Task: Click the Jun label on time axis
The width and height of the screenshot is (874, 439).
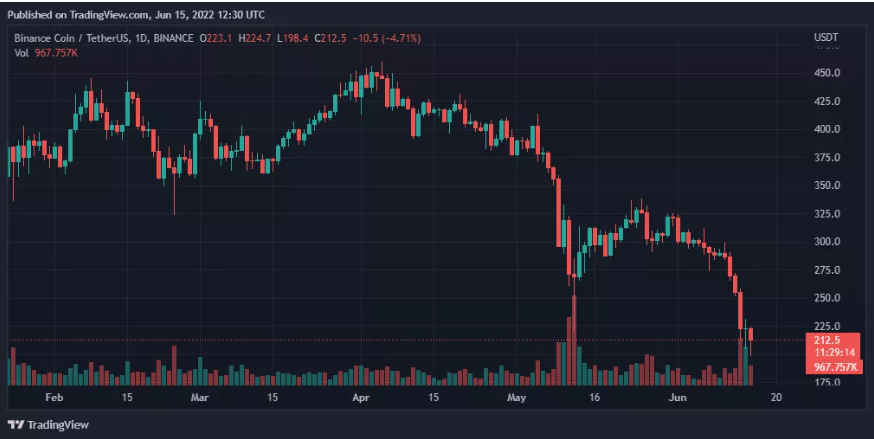Action: pos(675,397)
